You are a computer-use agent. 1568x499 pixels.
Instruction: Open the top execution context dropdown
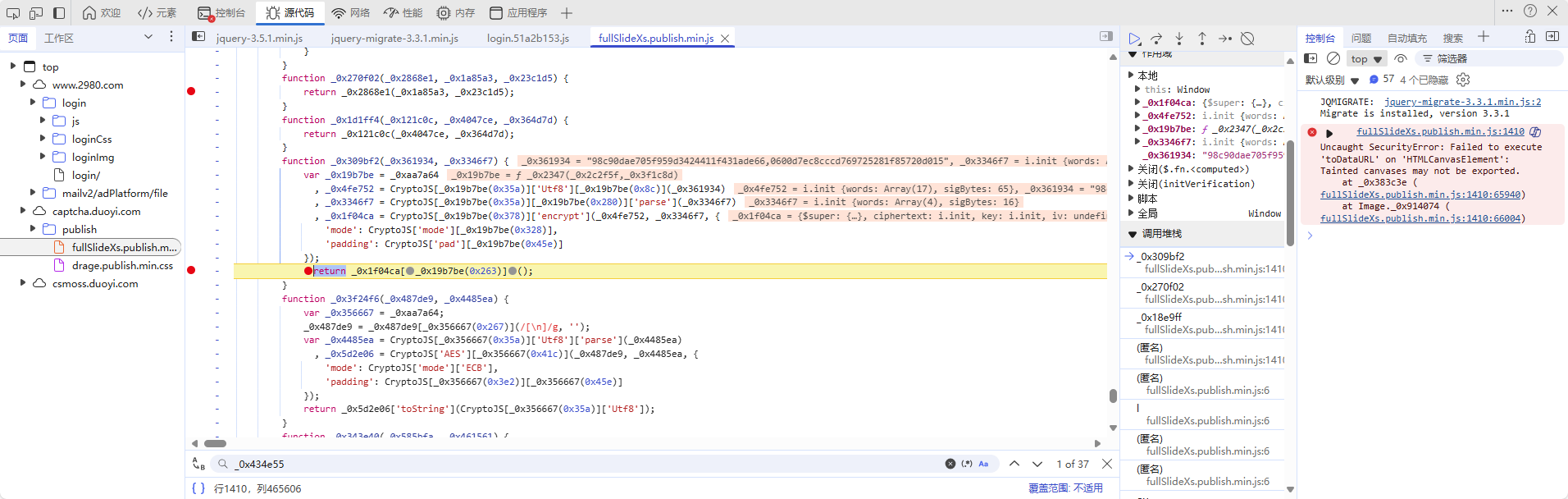(x=1366, y=59)
